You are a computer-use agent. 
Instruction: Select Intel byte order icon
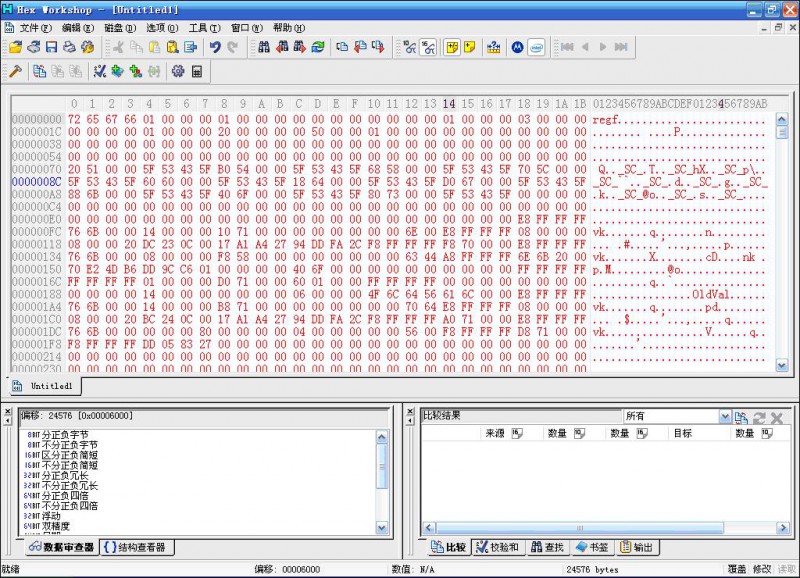click(536, 47)
